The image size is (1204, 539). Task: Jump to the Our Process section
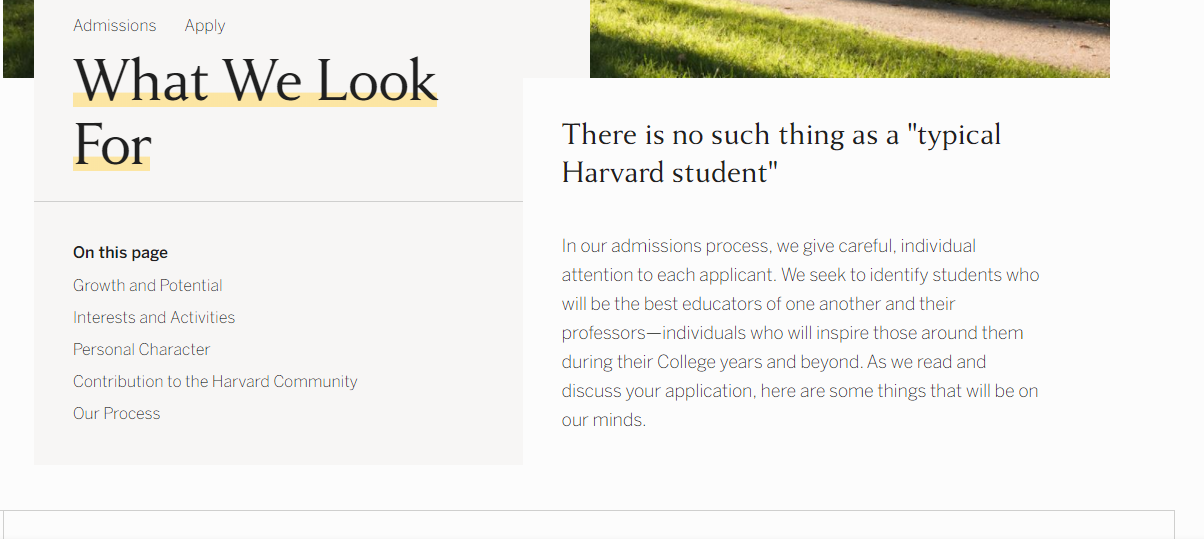tap(116, 413)
